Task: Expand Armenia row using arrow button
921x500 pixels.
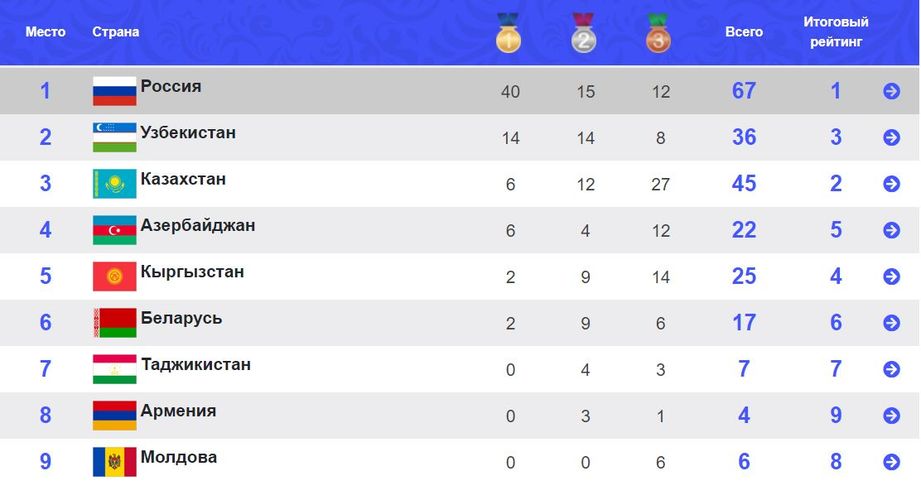Action: click(891, 416)
